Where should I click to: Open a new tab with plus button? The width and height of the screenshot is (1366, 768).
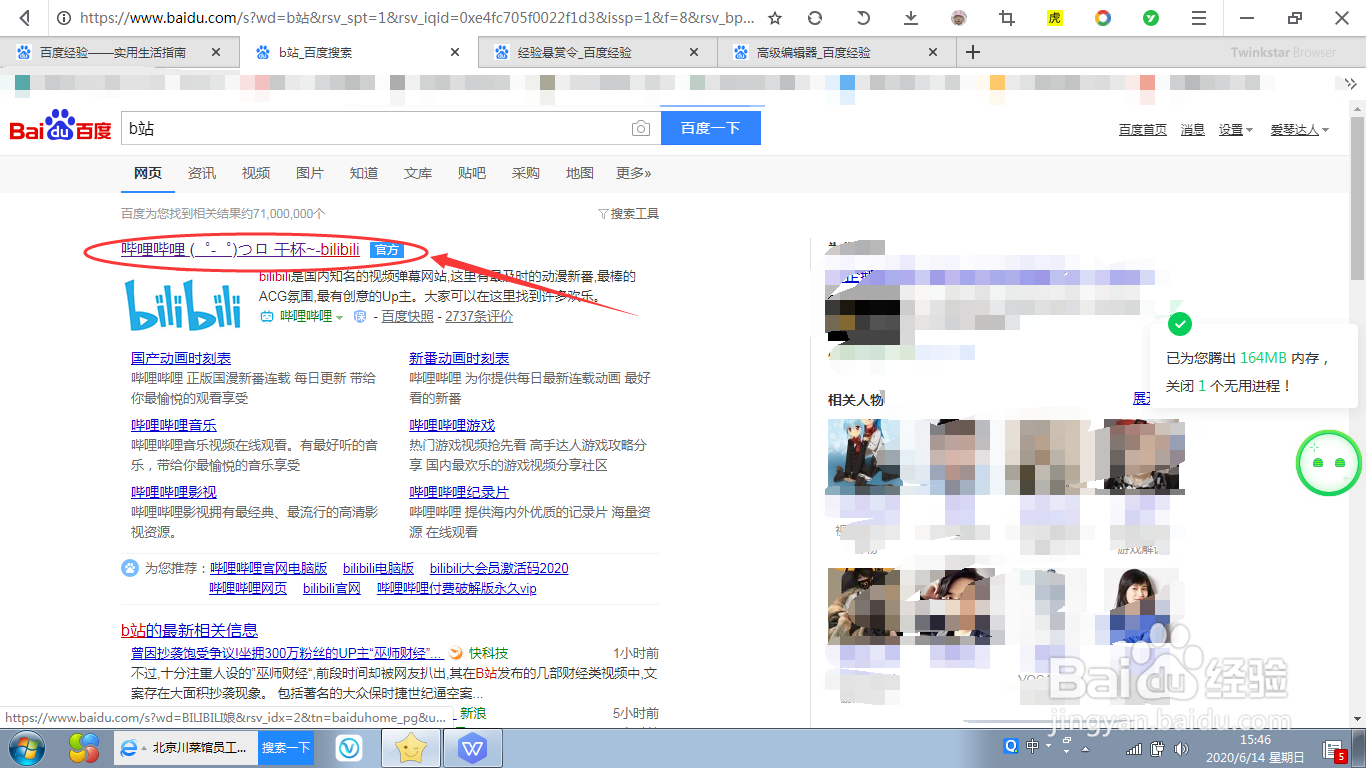pos(972,52)
